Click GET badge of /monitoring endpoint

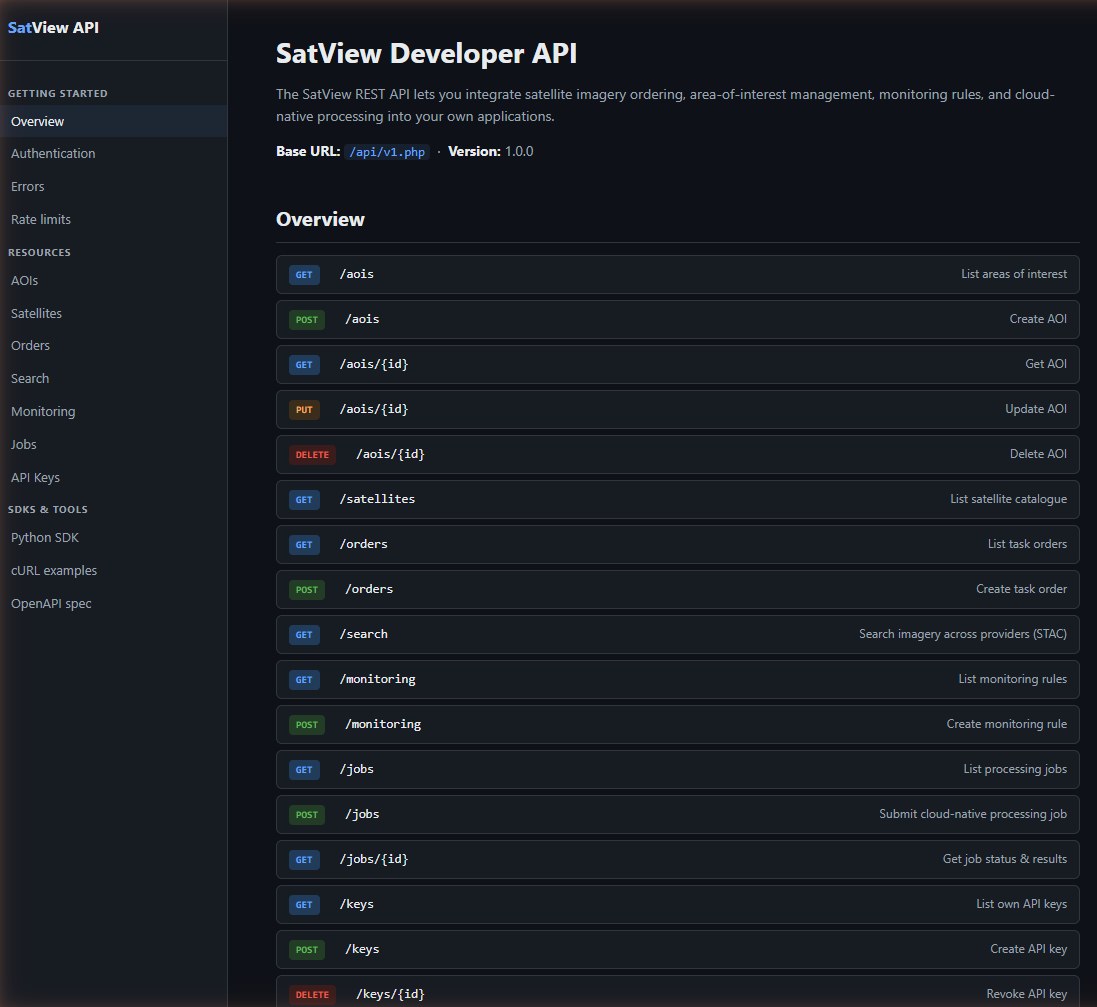304,679
